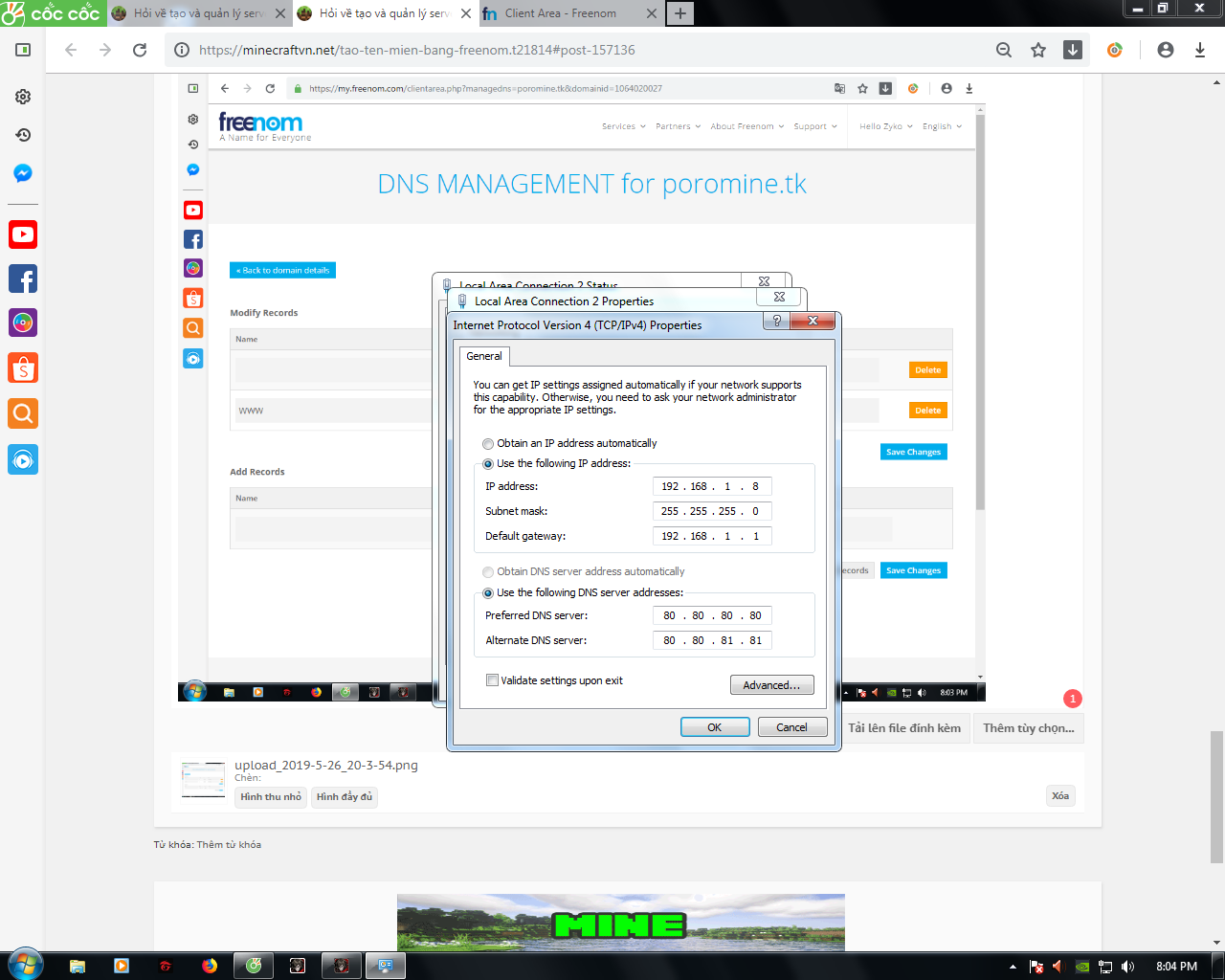Select Use the following DNS server addresses
This screenshot has height=980, width=1225.
(583, 592)
